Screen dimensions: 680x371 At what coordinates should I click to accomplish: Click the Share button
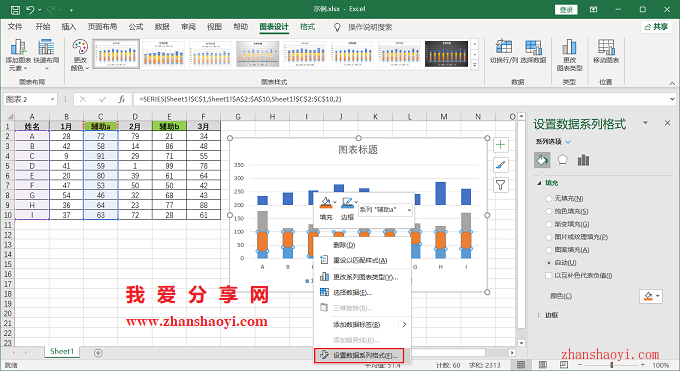coord(656,27)
